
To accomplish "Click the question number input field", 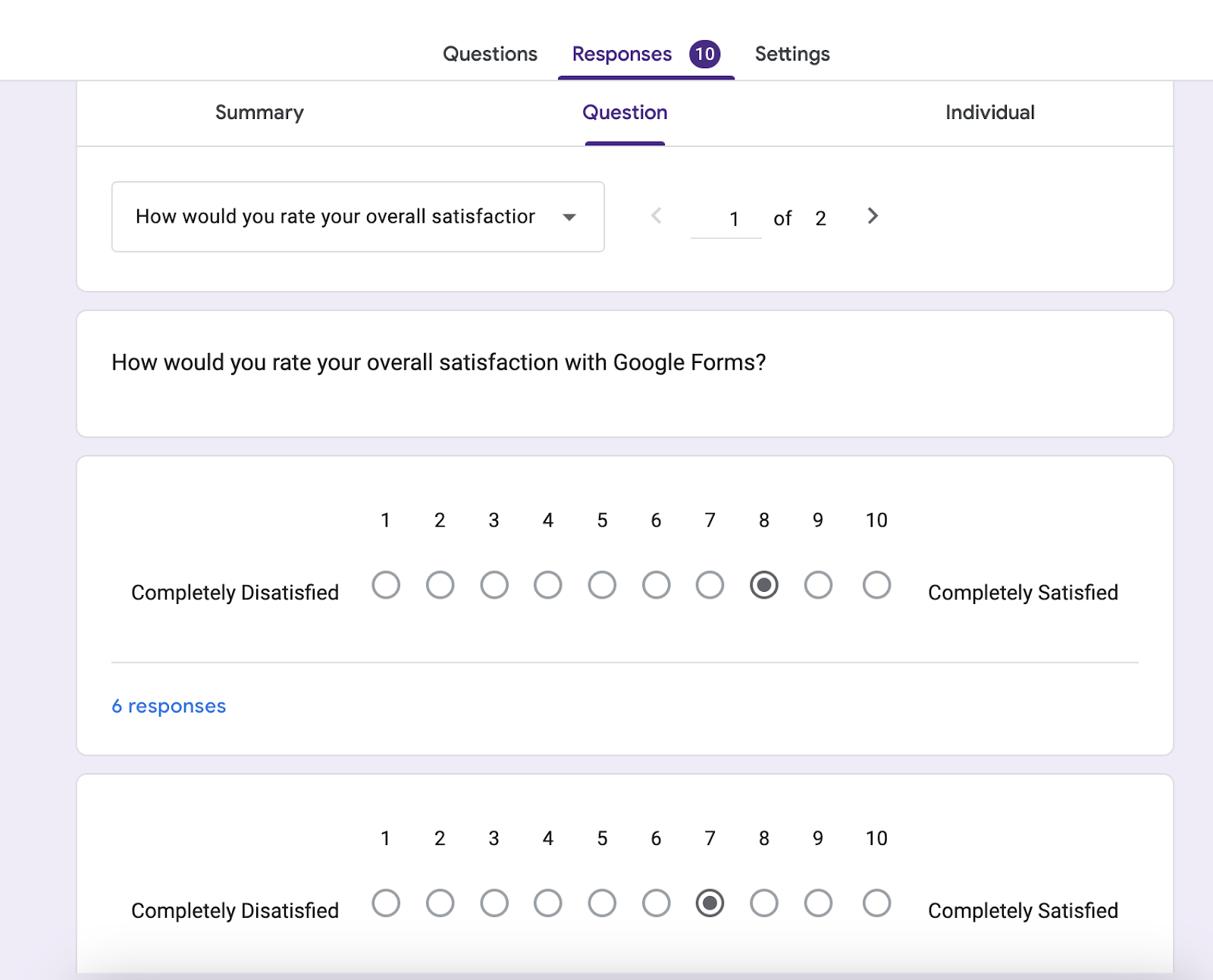I will [x=726, y=219].
